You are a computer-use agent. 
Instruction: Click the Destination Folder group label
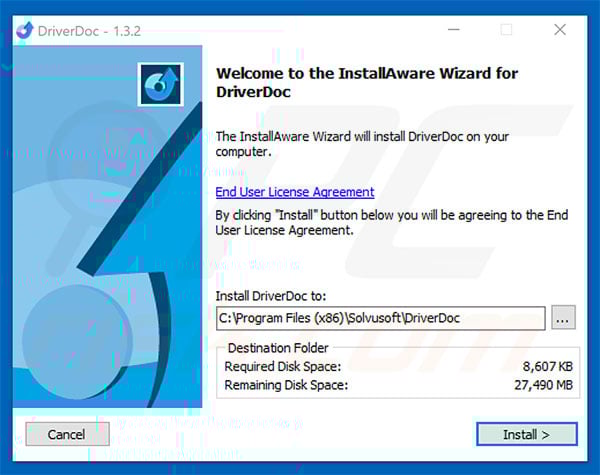(x=278, y=348)
